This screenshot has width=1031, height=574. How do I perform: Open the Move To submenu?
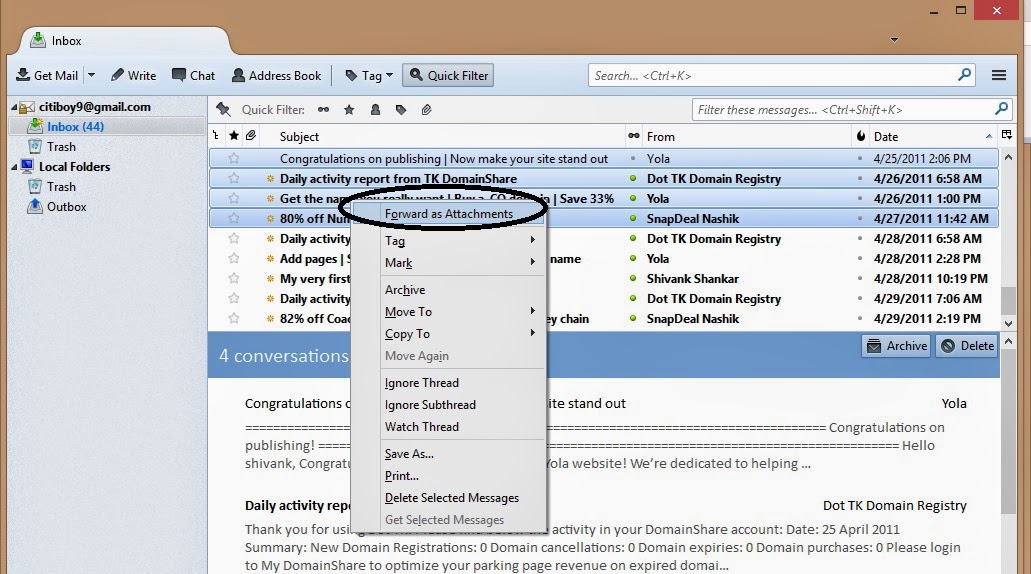[448, 312]
